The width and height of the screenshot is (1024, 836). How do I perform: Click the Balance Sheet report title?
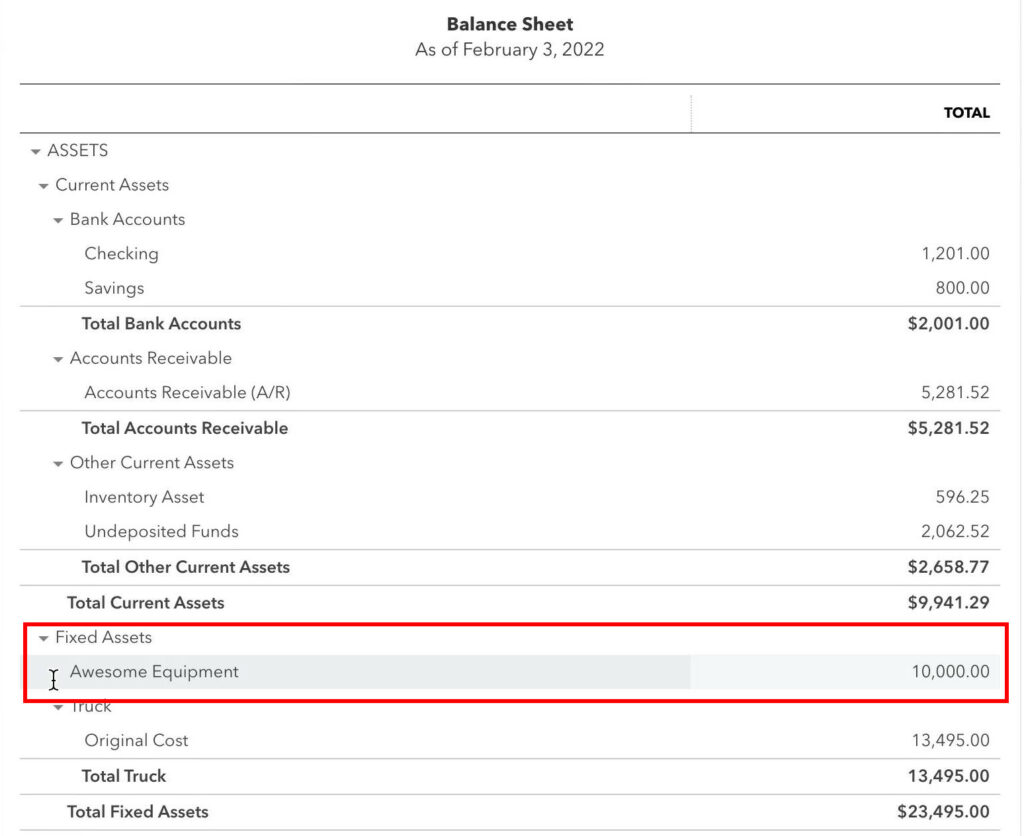(510, 23)
